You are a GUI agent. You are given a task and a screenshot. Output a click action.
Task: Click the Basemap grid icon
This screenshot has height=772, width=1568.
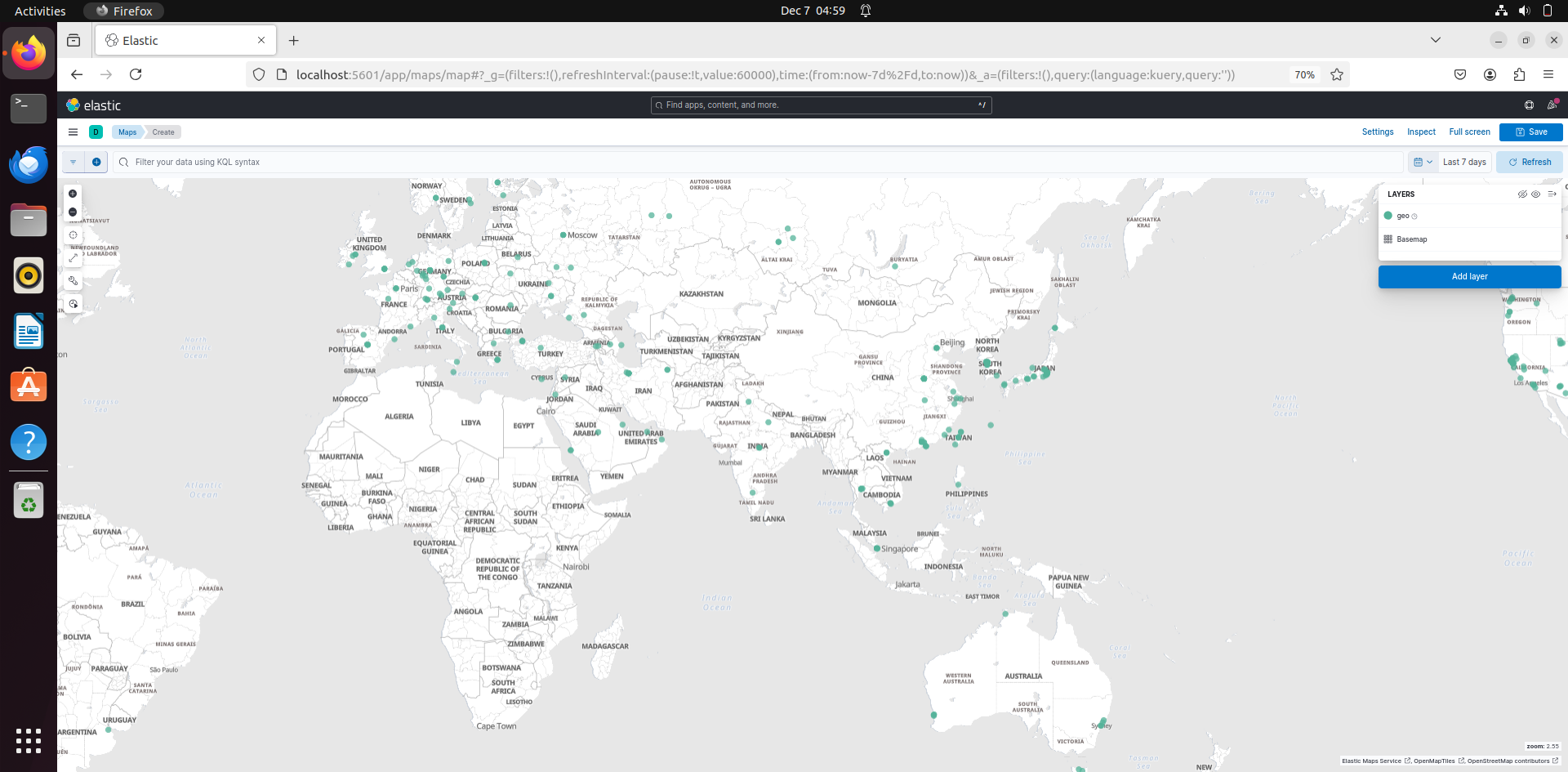(x=1388, y=239)
